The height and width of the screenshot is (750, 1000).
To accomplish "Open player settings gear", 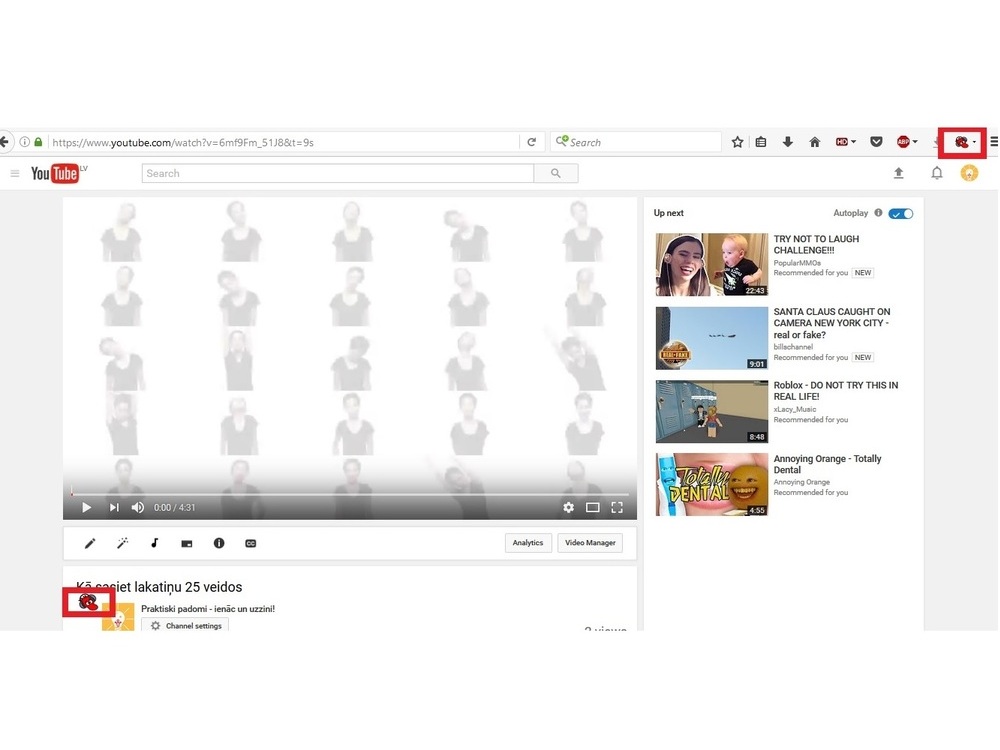I will [568, 508].
